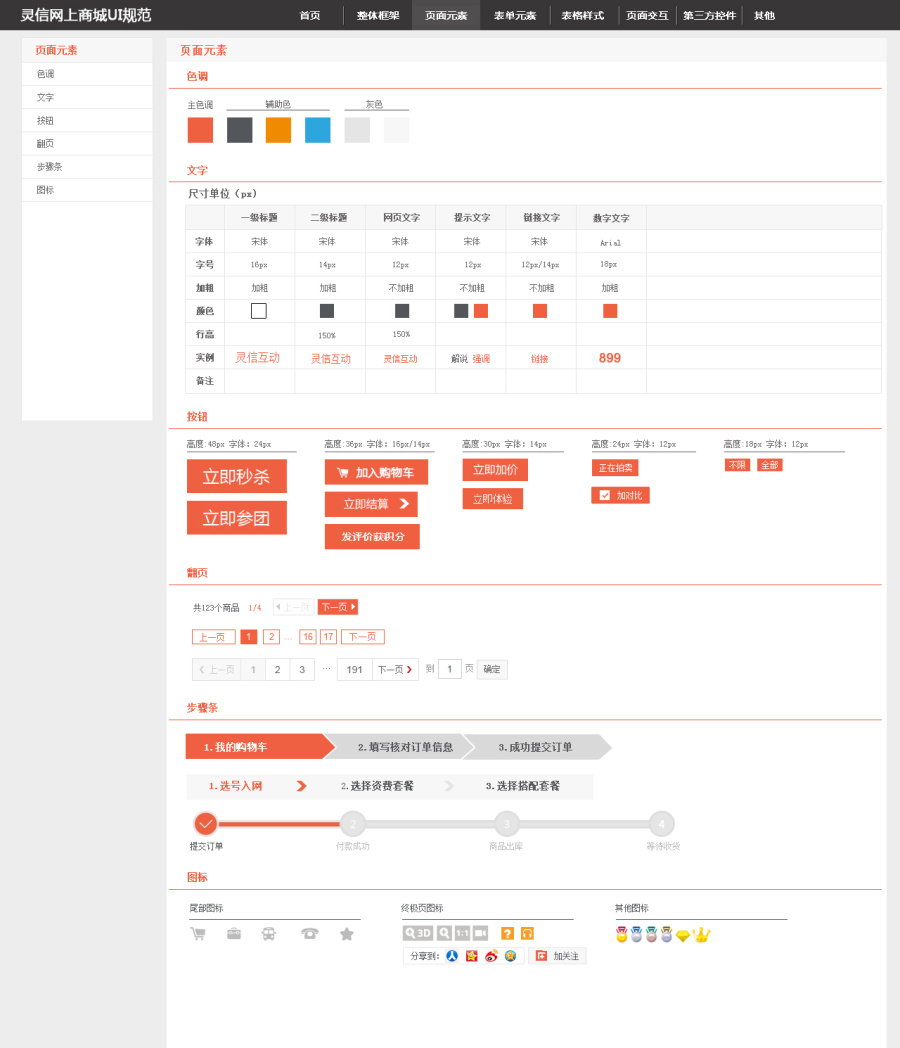Switch to the 表单元素 navigation tab
This screenshot has height=1048, width=900.
[514, 15]
